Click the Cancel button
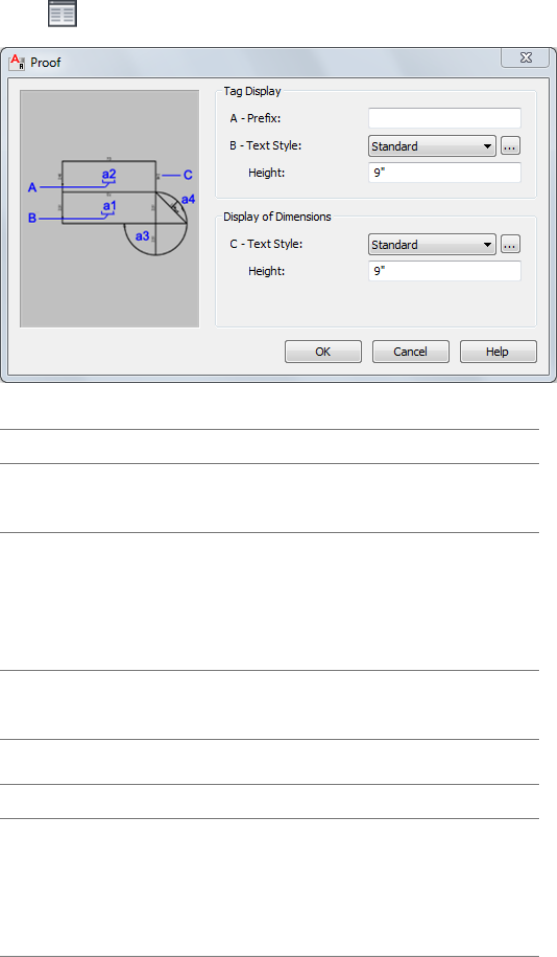Image resolution: width=557 pixels, height=957 pixels. [411, 352]
